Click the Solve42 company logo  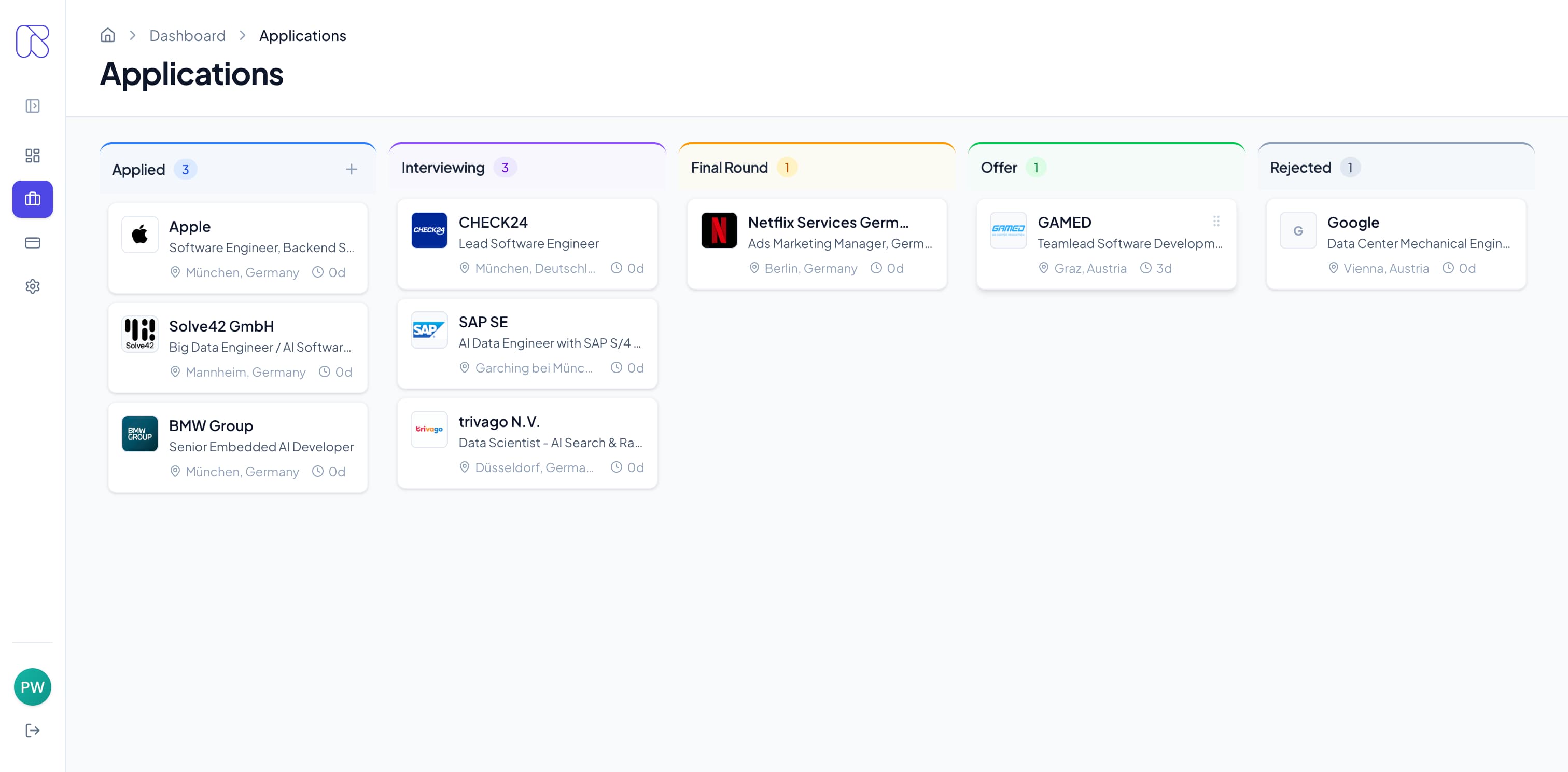click(140, 334)
